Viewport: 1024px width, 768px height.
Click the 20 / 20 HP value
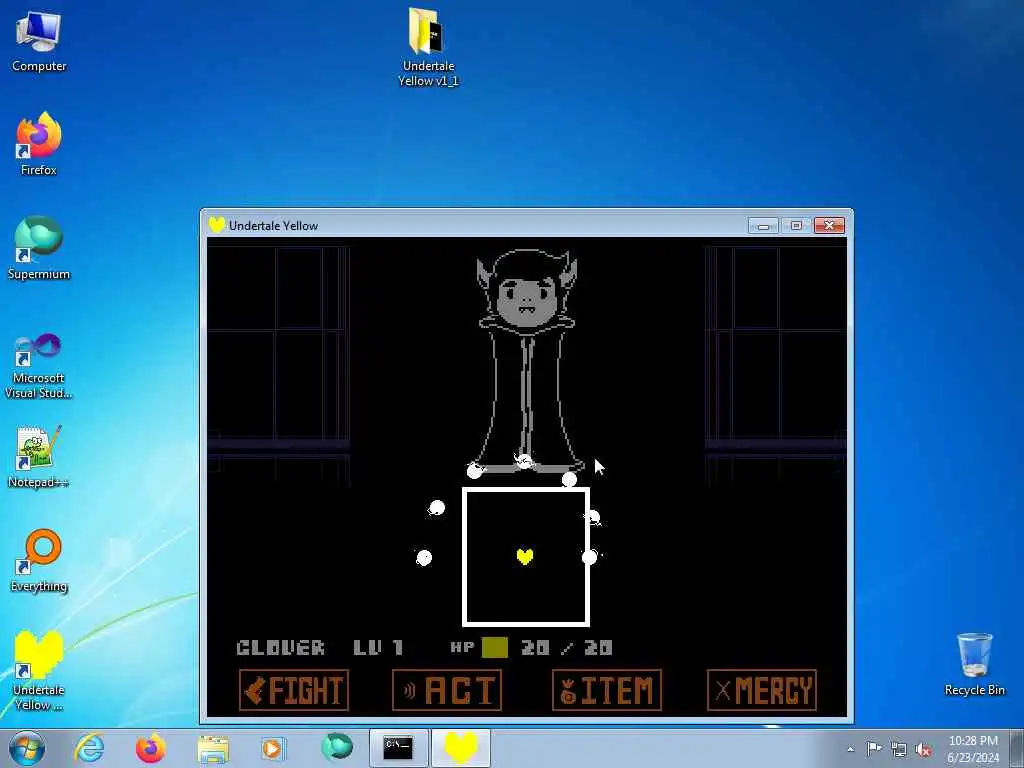click(x=567, y=647)
